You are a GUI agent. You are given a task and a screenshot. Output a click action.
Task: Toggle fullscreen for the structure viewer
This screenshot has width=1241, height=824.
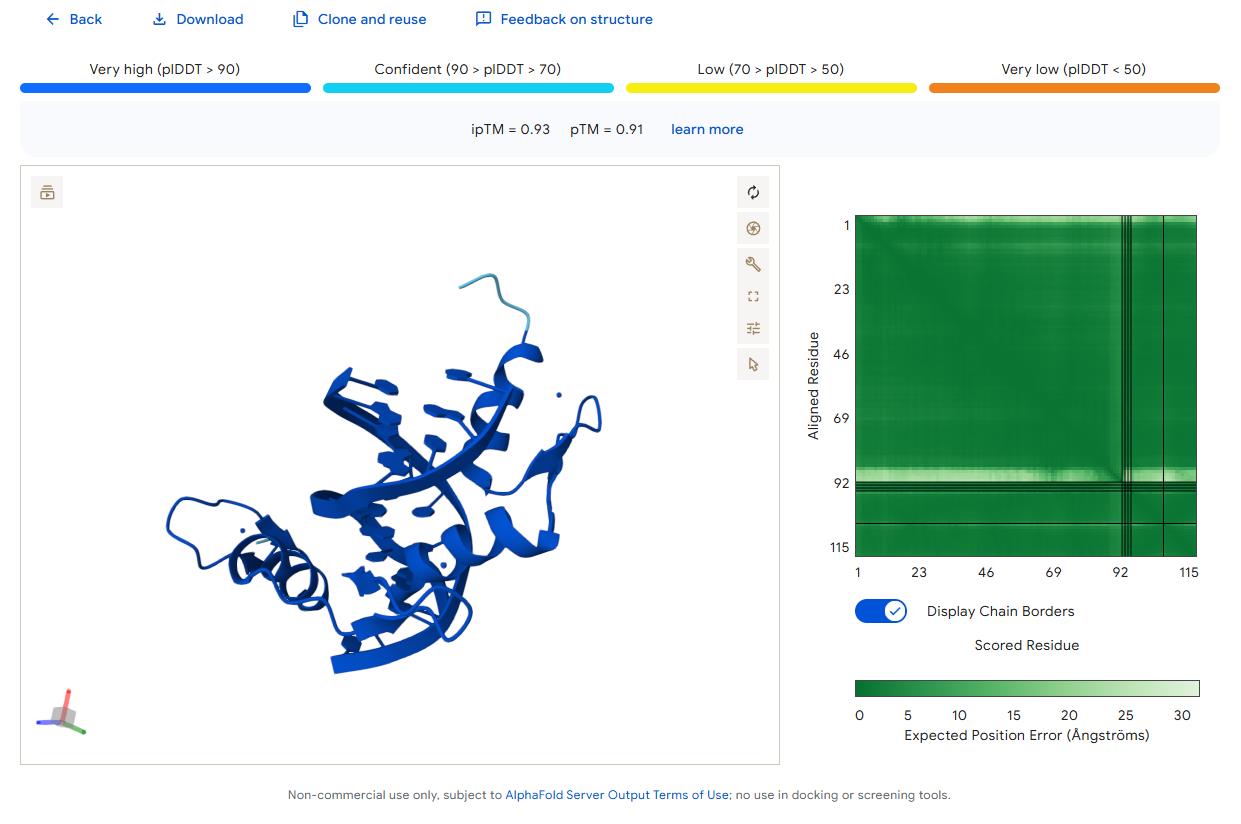click(753, 296)
